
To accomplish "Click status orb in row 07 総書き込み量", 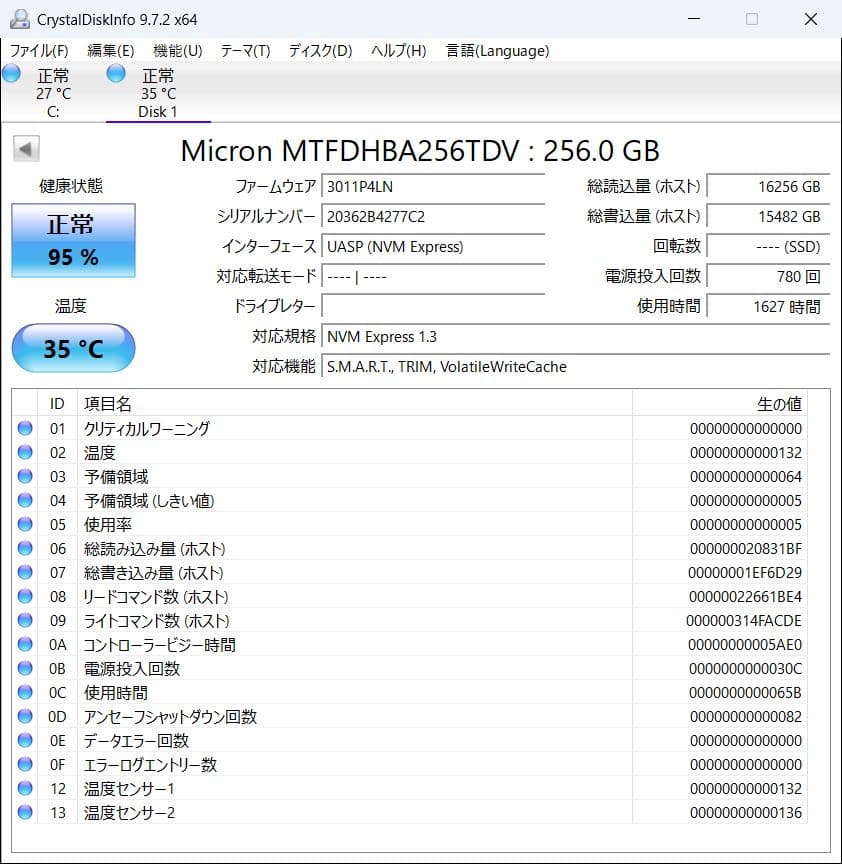I will pyautogui.click(x=25, y=573).
